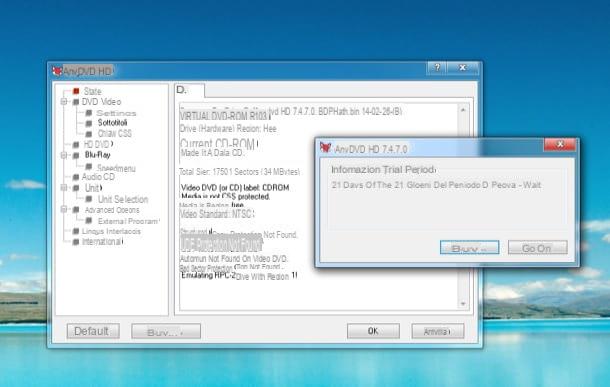Select HD DVD in the tree
610x387 pixels.
click(98, 144)
